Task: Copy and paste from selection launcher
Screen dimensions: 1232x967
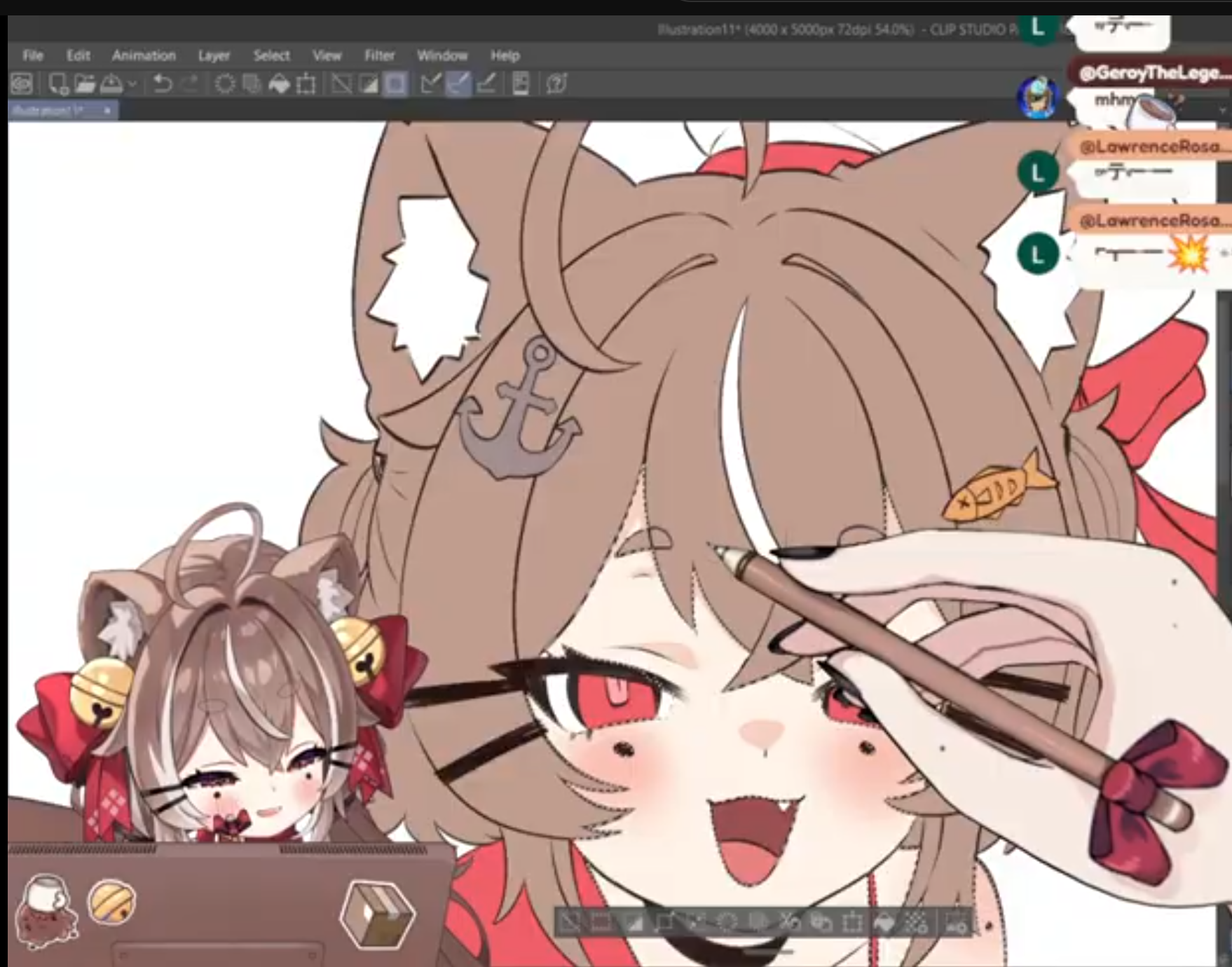Action: [x=821, y=923]
